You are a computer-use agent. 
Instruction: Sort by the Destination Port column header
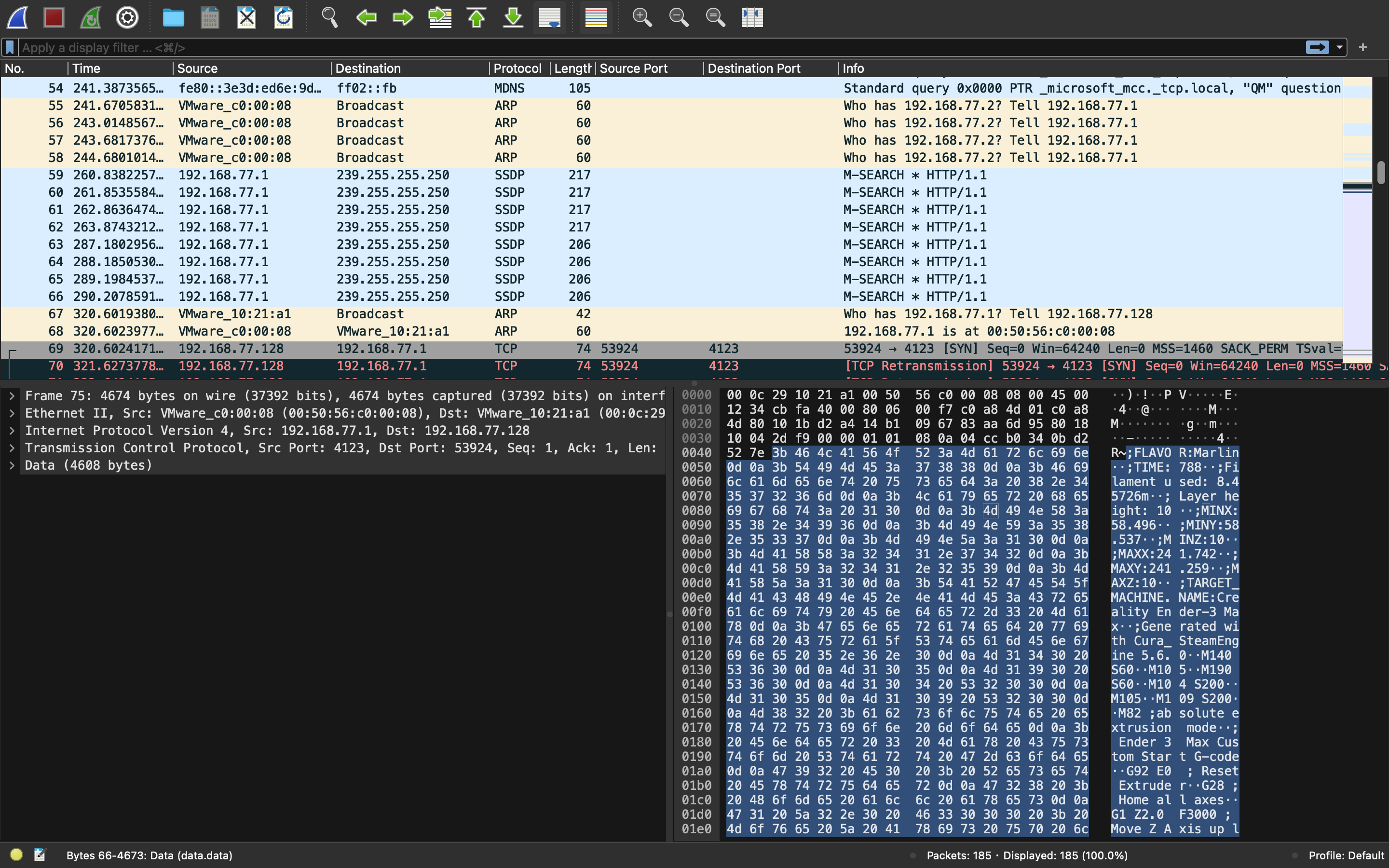pyautogui.click(x=754, y=68)
